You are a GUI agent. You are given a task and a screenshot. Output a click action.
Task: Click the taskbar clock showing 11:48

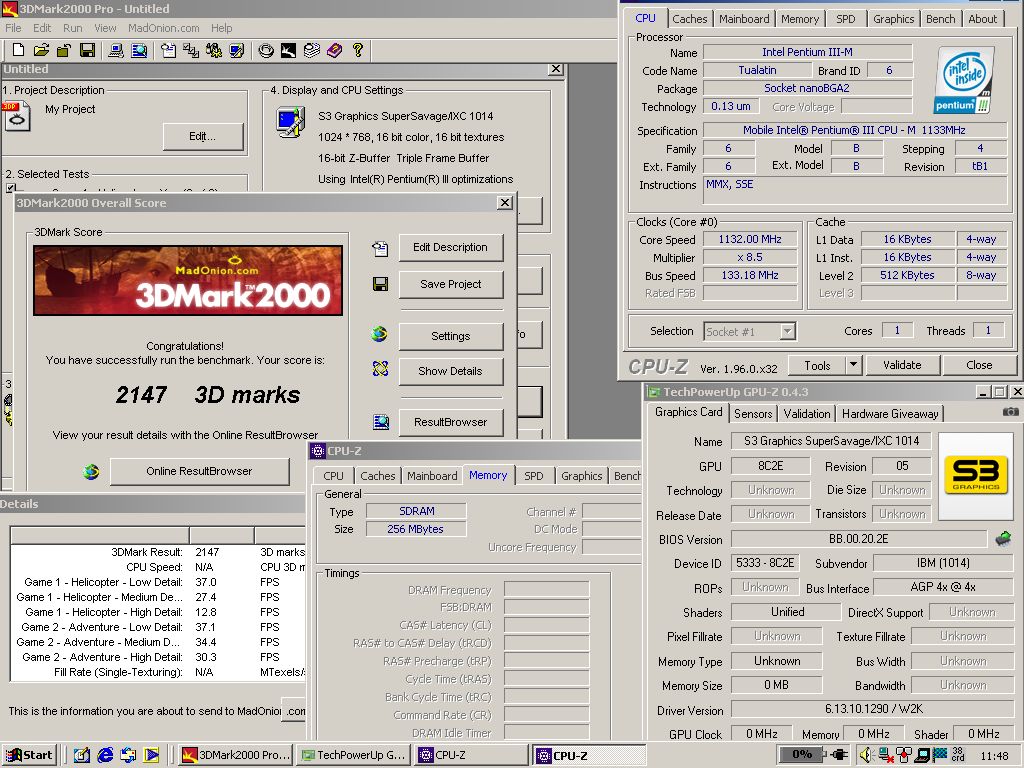click(x=994, y=756)
